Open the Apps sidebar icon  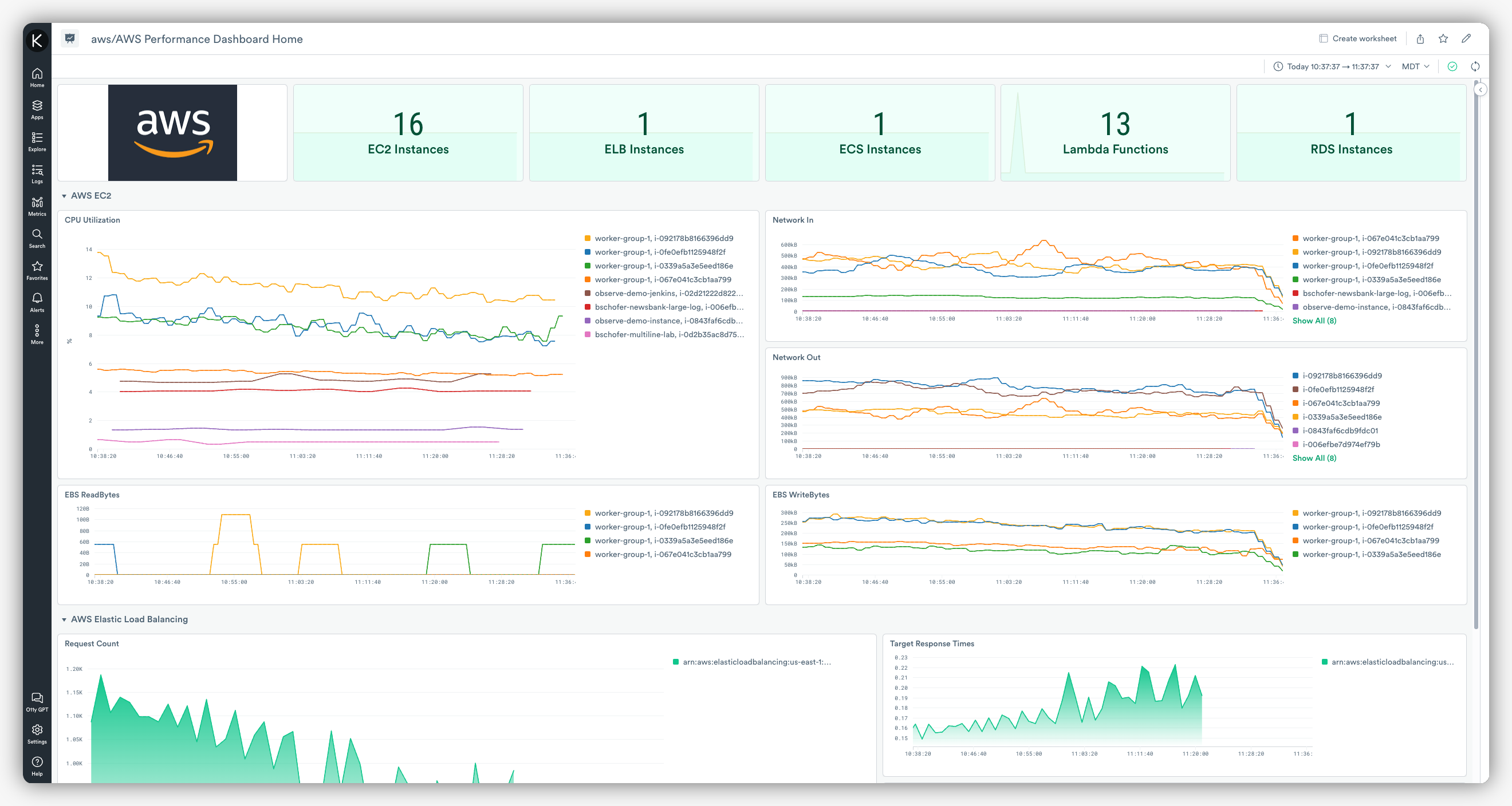37,110
